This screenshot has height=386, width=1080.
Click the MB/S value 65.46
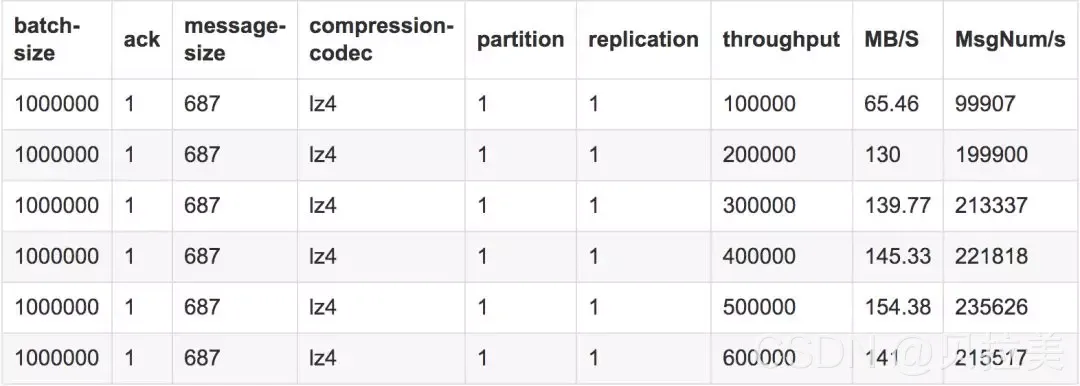(892, 103)
